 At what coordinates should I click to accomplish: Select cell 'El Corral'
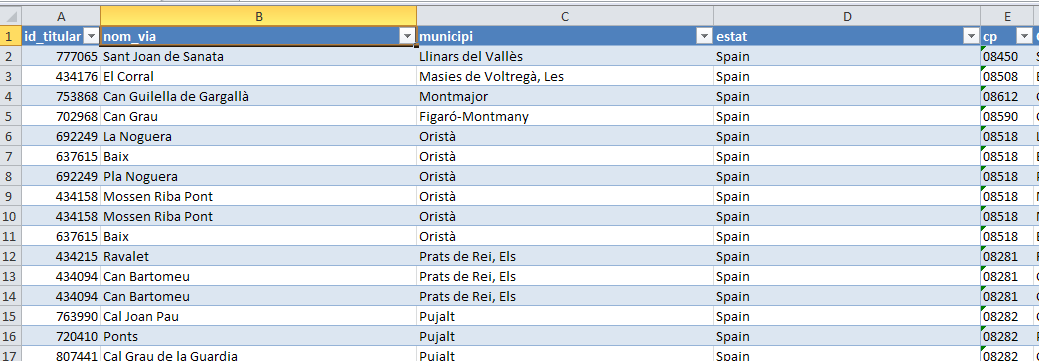tap(258, 77)
